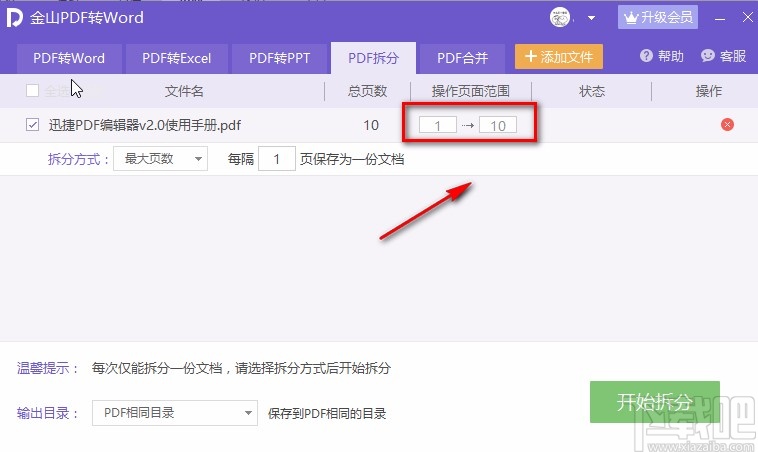Click the 操作页面范围 column header

click(x=470, y=91)
